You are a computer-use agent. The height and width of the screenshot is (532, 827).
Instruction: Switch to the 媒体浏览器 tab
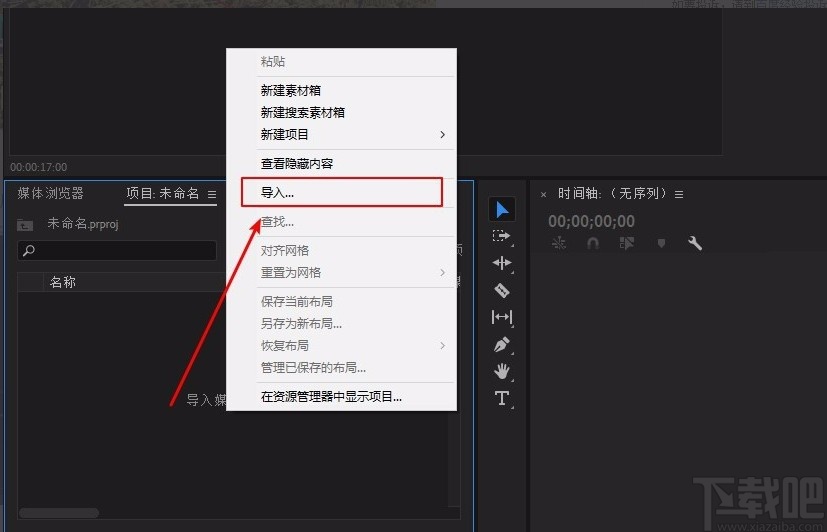51,194
